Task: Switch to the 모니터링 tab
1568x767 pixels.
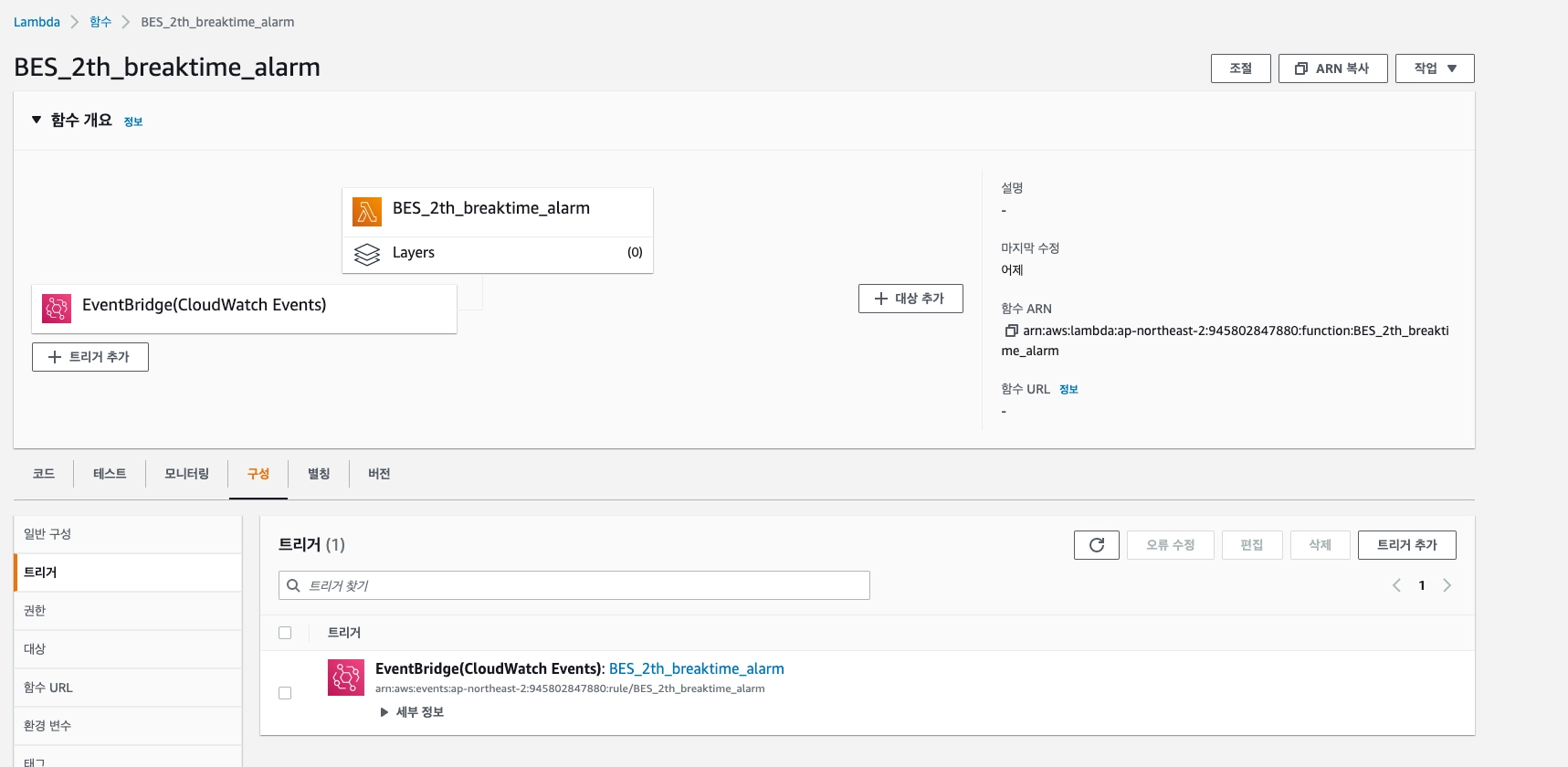Action: click(x=186, y=474)
